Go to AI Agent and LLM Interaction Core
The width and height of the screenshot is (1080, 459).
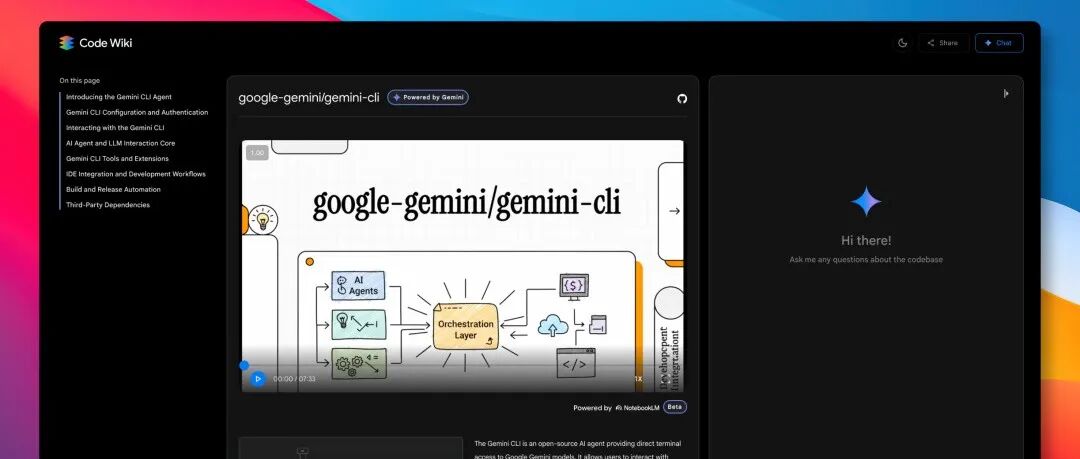click(121, 143)
